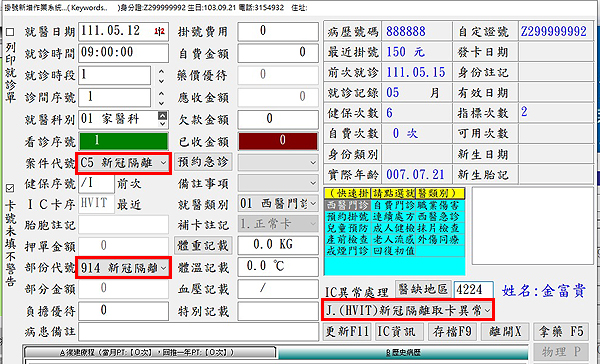Choose 自費門診 in quick registration grid
The height and width of the screenshot is (364, 600).
tap(393, 205)
